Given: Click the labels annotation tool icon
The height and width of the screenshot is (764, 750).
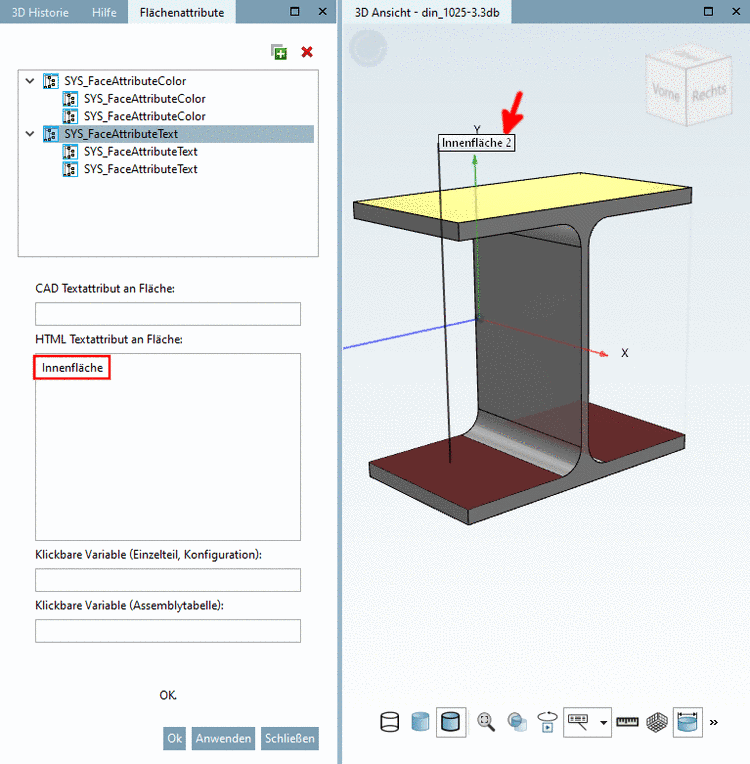Looking at the screenshot, I should click(x=578, y=722).
